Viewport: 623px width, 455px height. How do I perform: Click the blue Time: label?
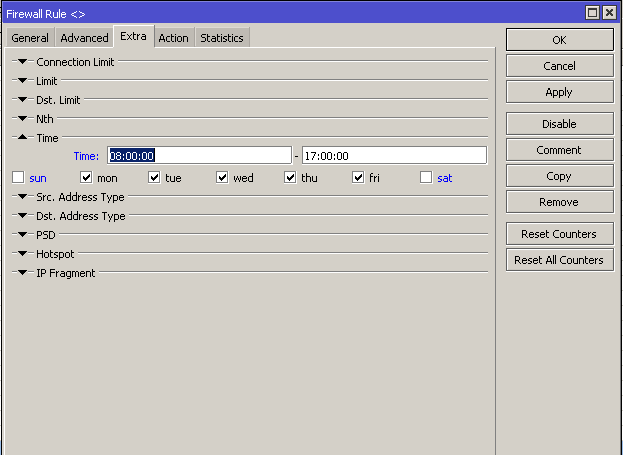pyautogui.click(x=86, y=156)
